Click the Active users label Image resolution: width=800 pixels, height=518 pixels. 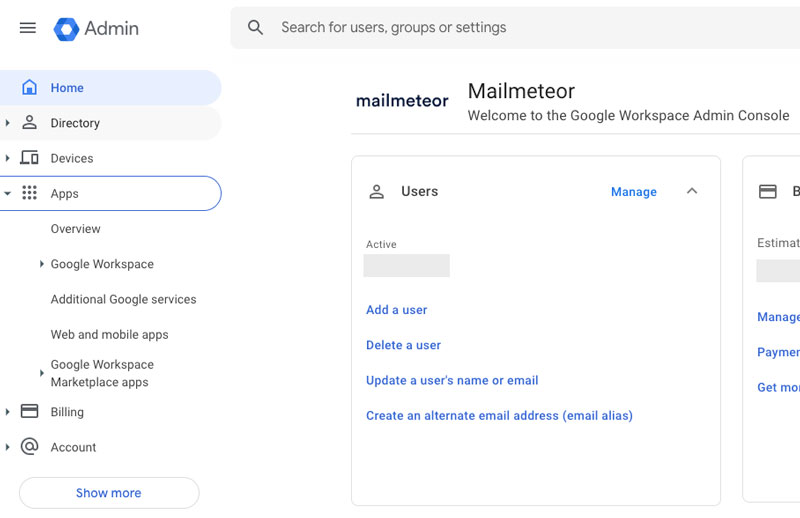(381, 244)
